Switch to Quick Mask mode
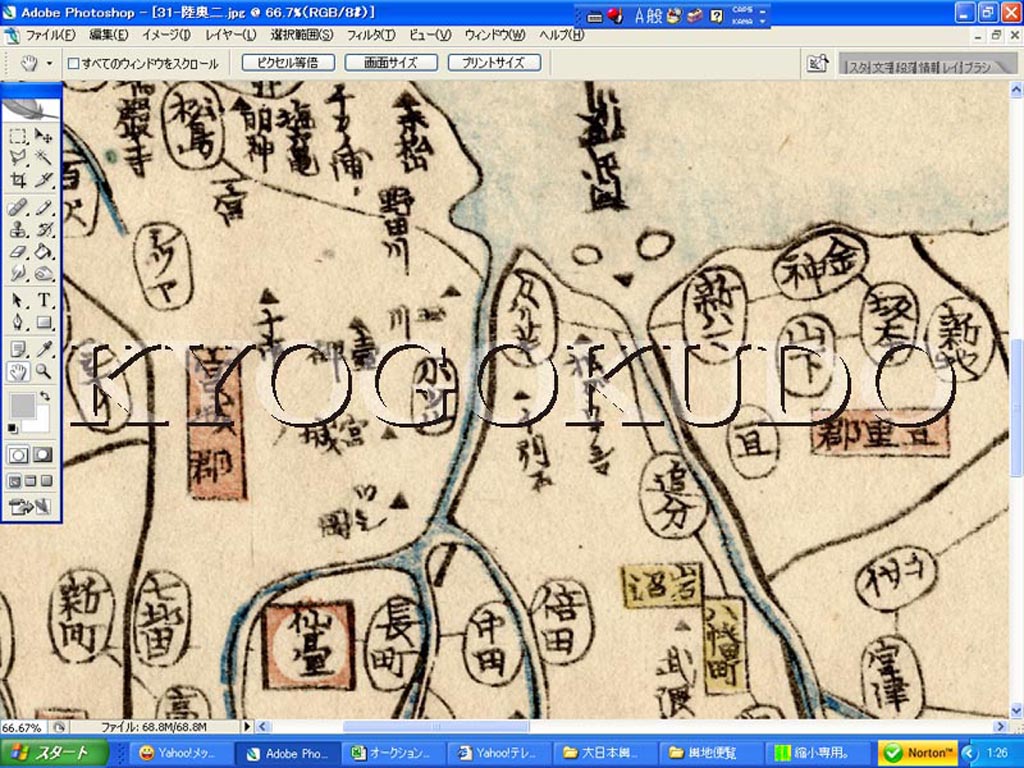1024x768 pixels. click(43, 455)
